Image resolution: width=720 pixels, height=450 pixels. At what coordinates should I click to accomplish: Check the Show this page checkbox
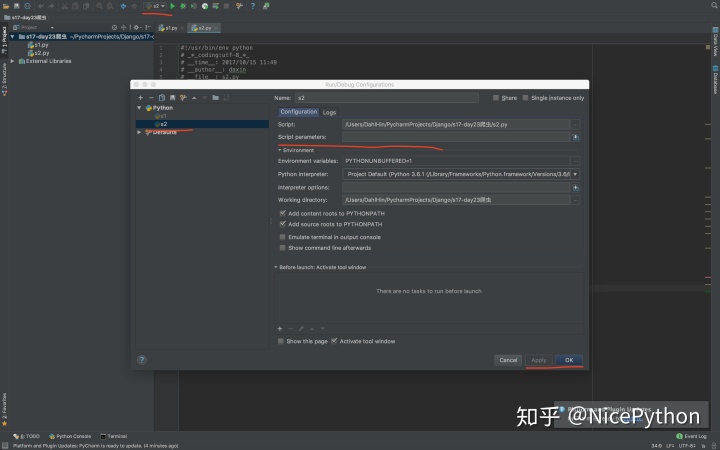[x=281, y=341]
